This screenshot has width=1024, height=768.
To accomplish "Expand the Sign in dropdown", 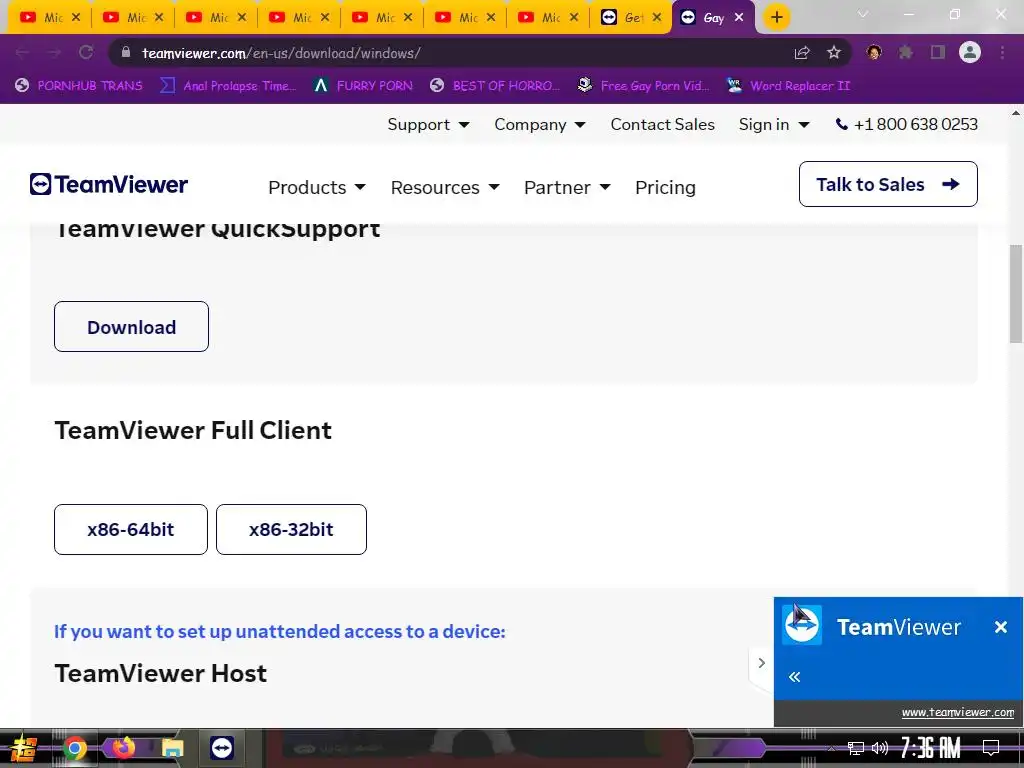I will click(774, 124).
